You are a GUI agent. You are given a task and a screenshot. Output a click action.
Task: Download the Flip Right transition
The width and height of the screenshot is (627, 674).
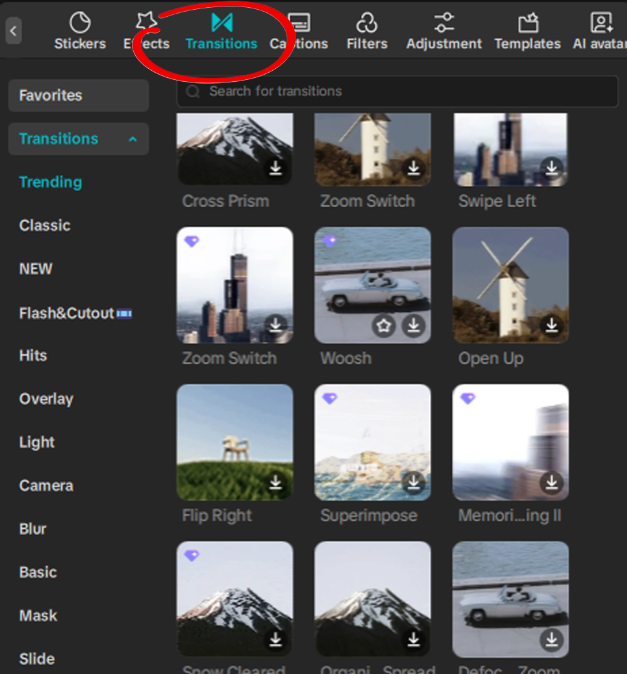point(275,483)
